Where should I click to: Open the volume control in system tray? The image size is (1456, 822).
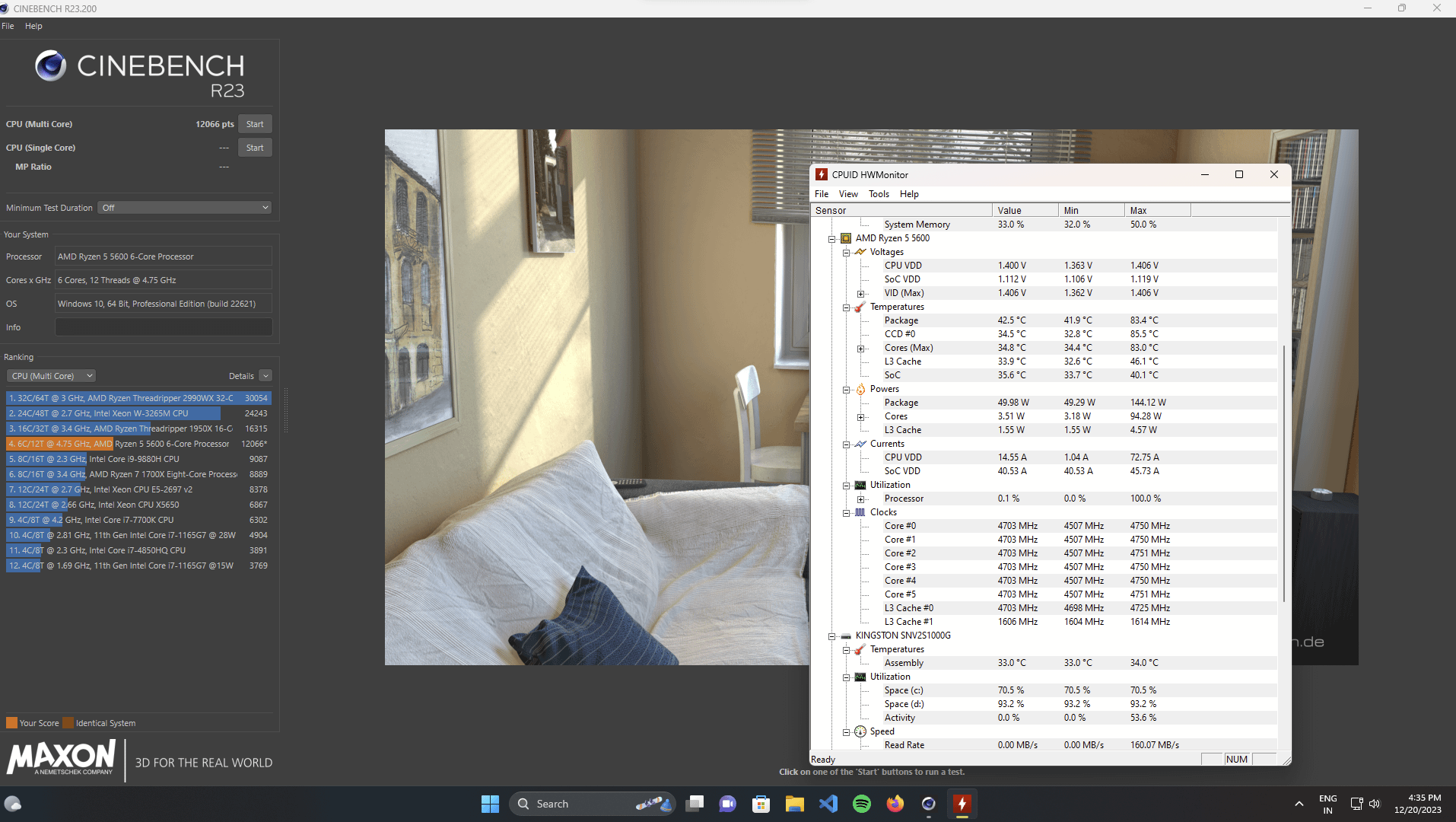[1375, 804]
